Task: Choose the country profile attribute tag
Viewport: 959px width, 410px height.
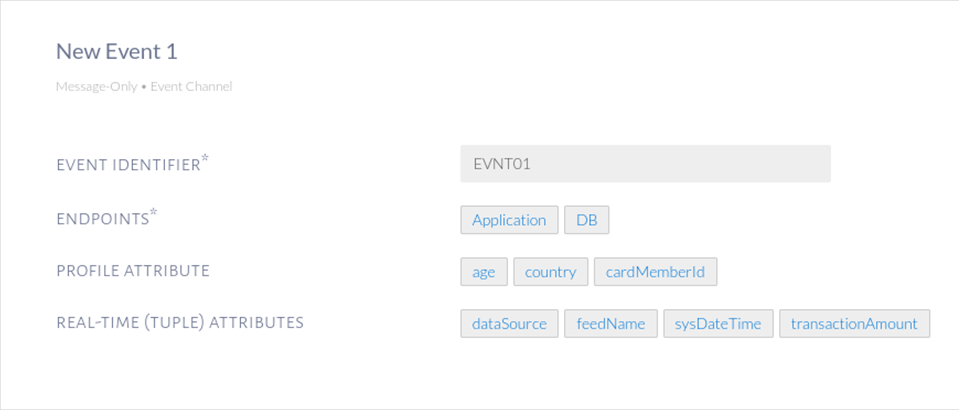Action: pos(550,272)
